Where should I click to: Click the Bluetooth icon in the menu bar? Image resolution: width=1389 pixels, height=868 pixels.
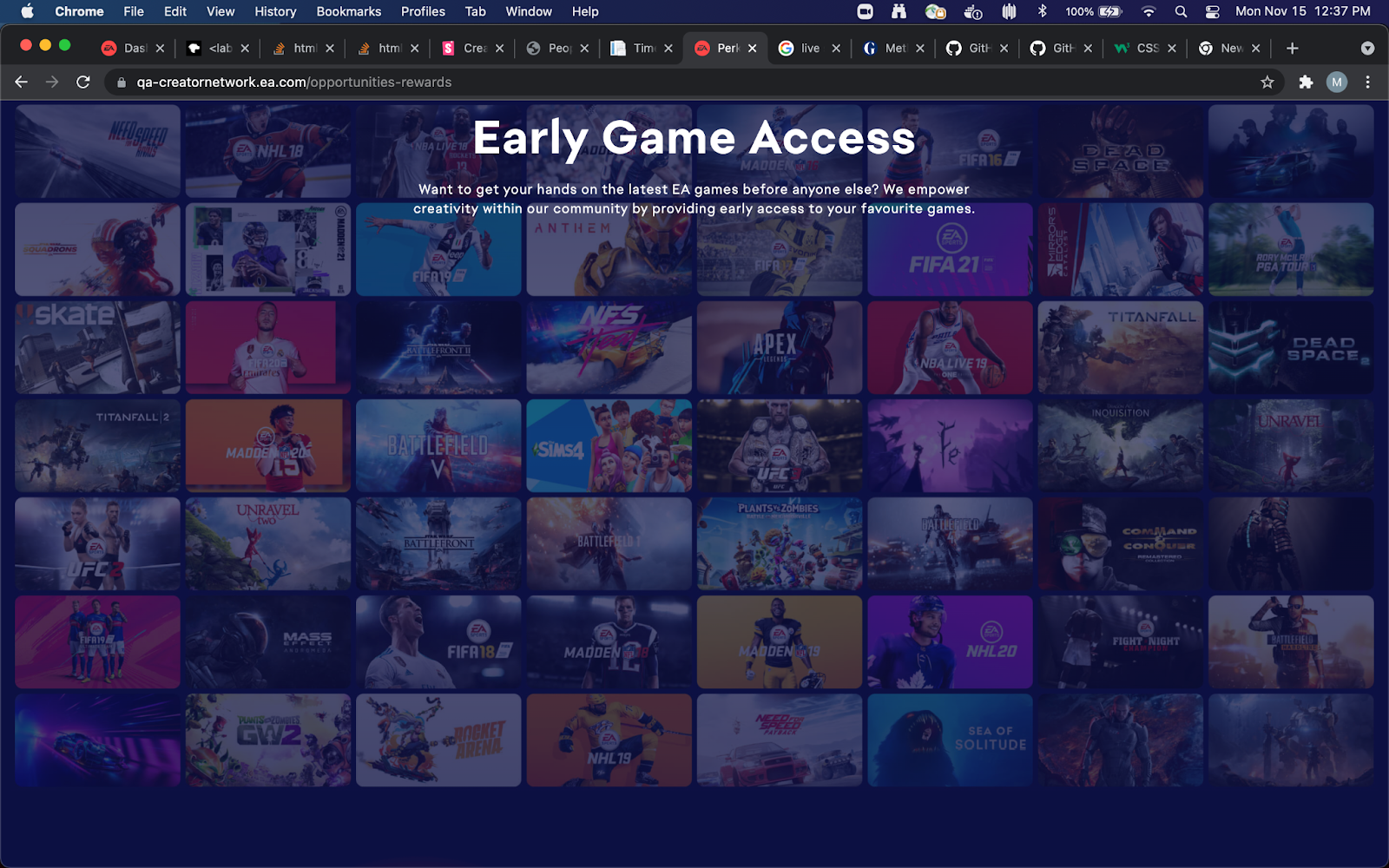coord(1043,11)
